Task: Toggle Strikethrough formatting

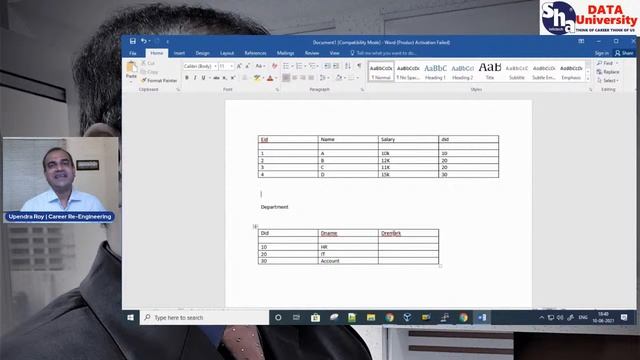Action: (216, 78)
